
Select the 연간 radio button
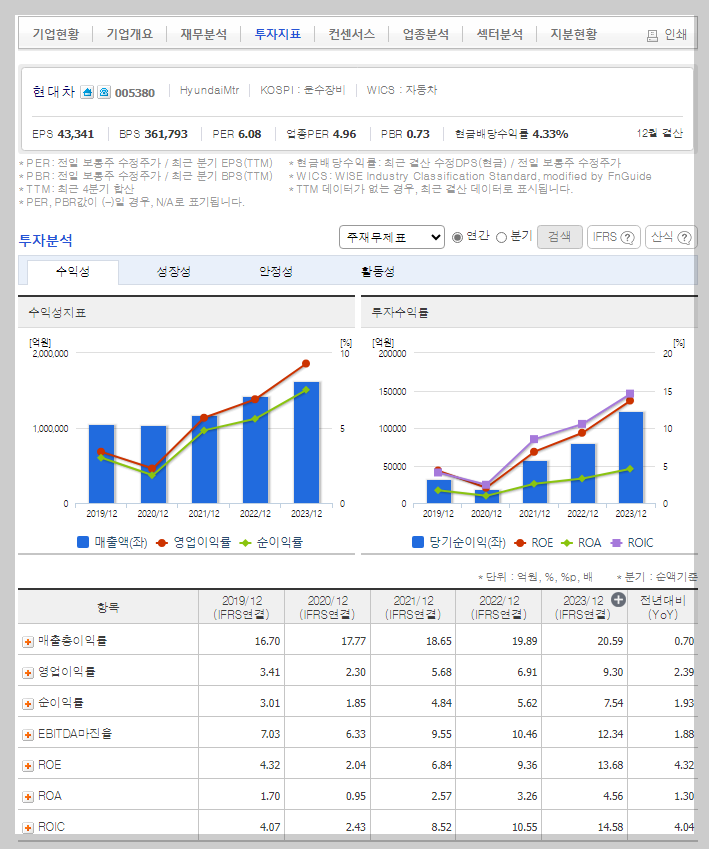click(x=457, y=237)
